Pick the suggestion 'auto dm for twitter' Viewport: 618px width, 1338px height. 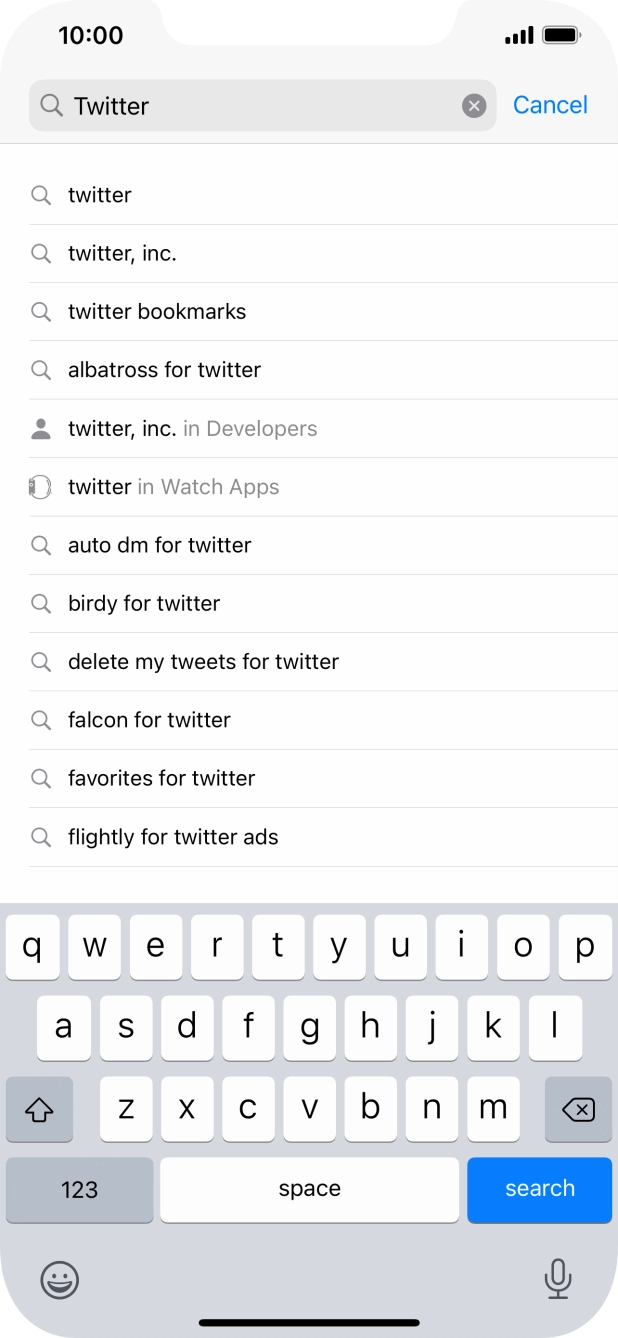pyautogui.click(x=160, y=545)
